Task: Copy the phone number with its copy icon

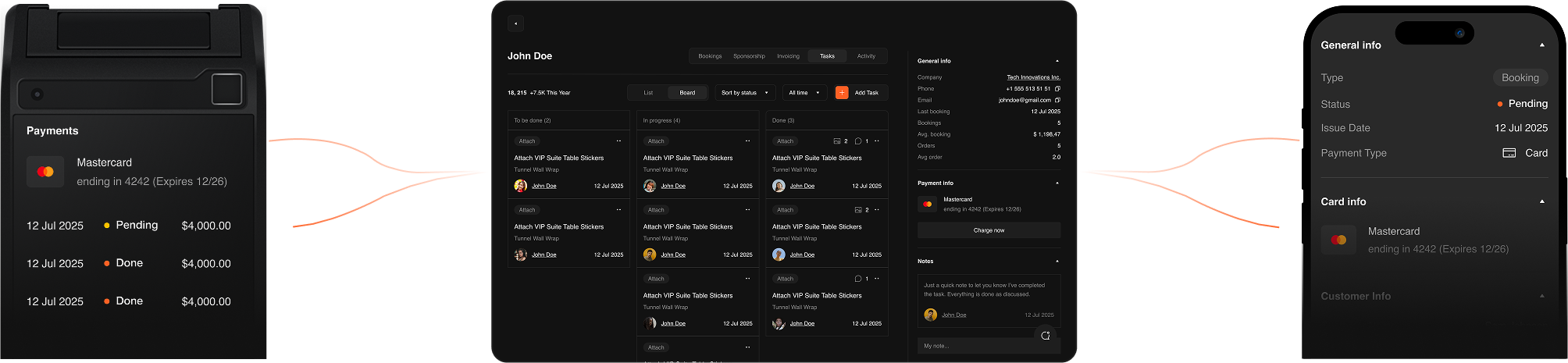Action: (x=1057, y=89)
